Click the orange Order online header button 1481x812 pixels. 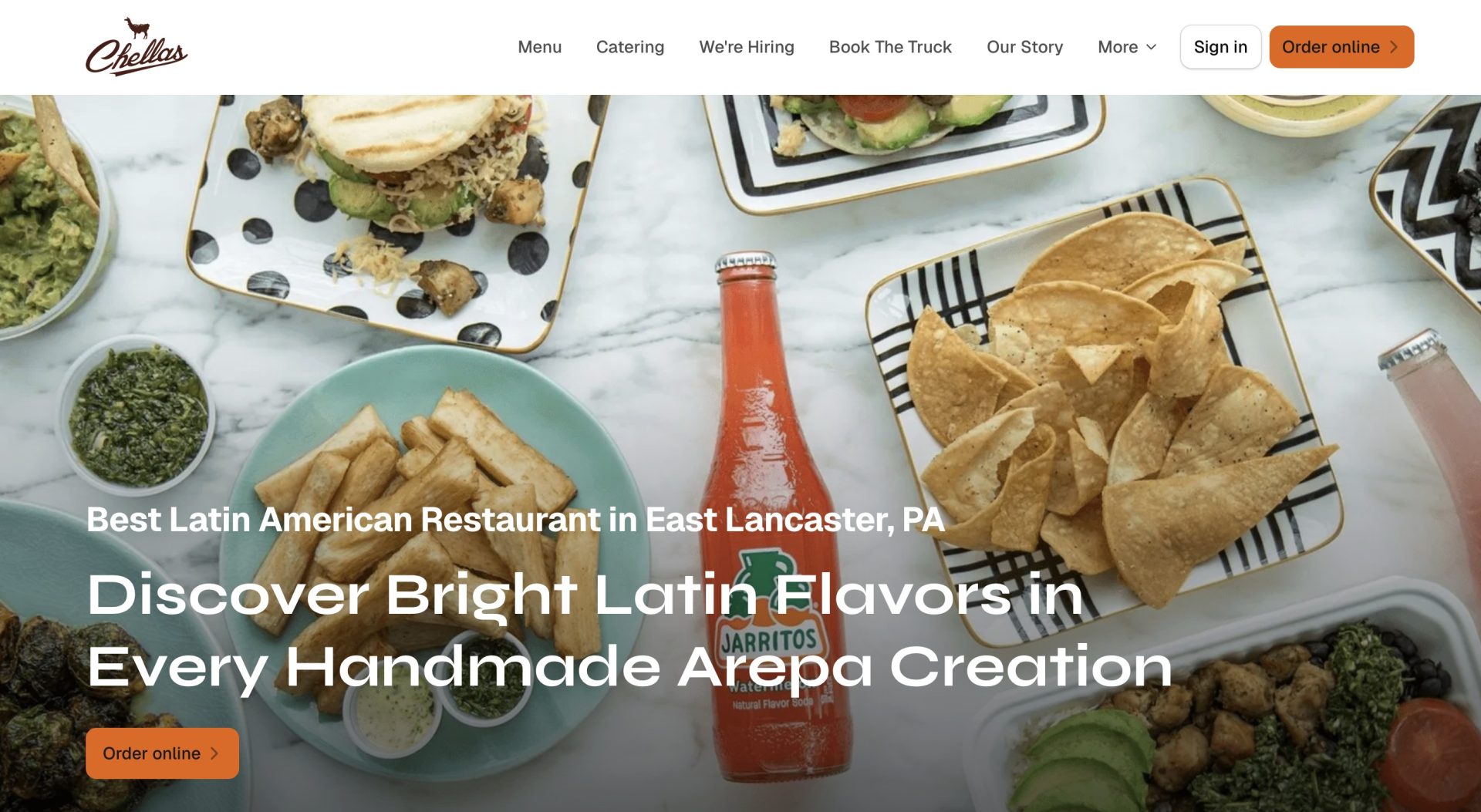(1341, 47)
